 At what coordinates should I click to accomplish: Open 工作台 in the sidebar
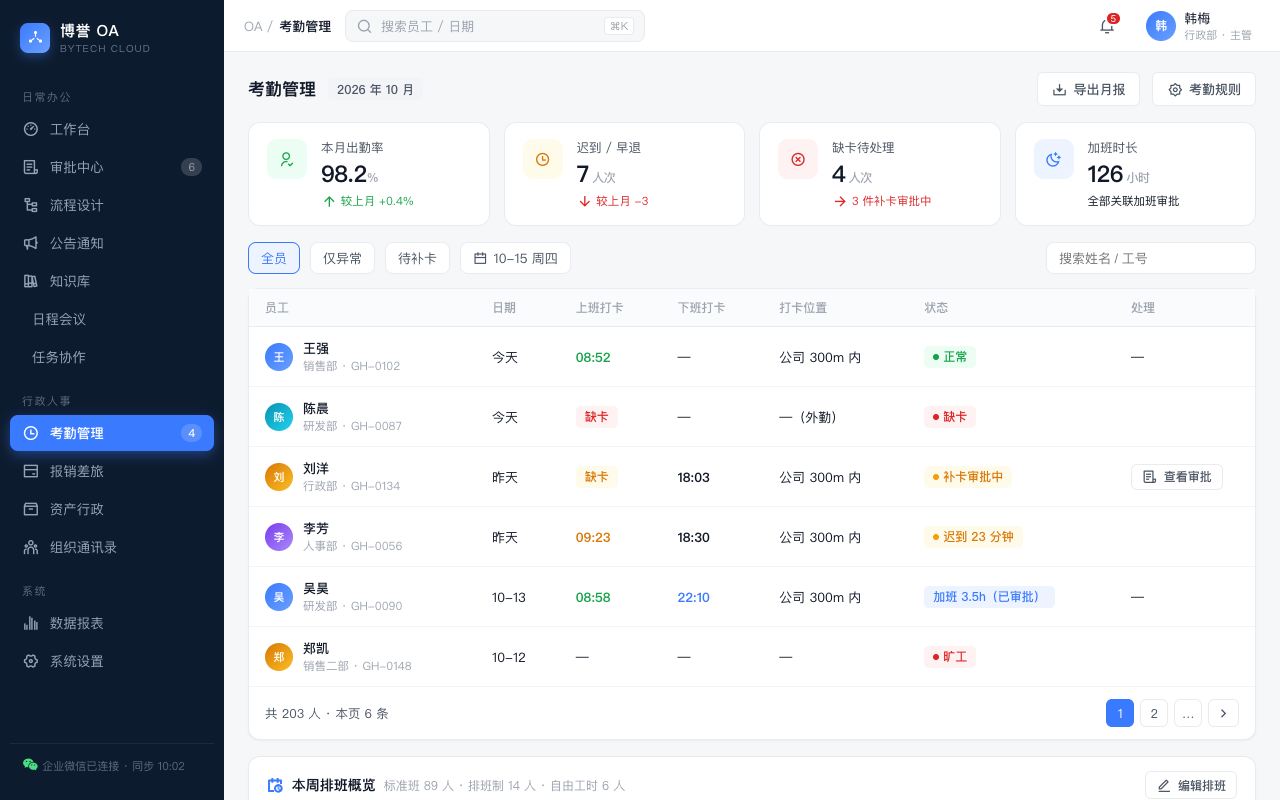pos(112,129)
